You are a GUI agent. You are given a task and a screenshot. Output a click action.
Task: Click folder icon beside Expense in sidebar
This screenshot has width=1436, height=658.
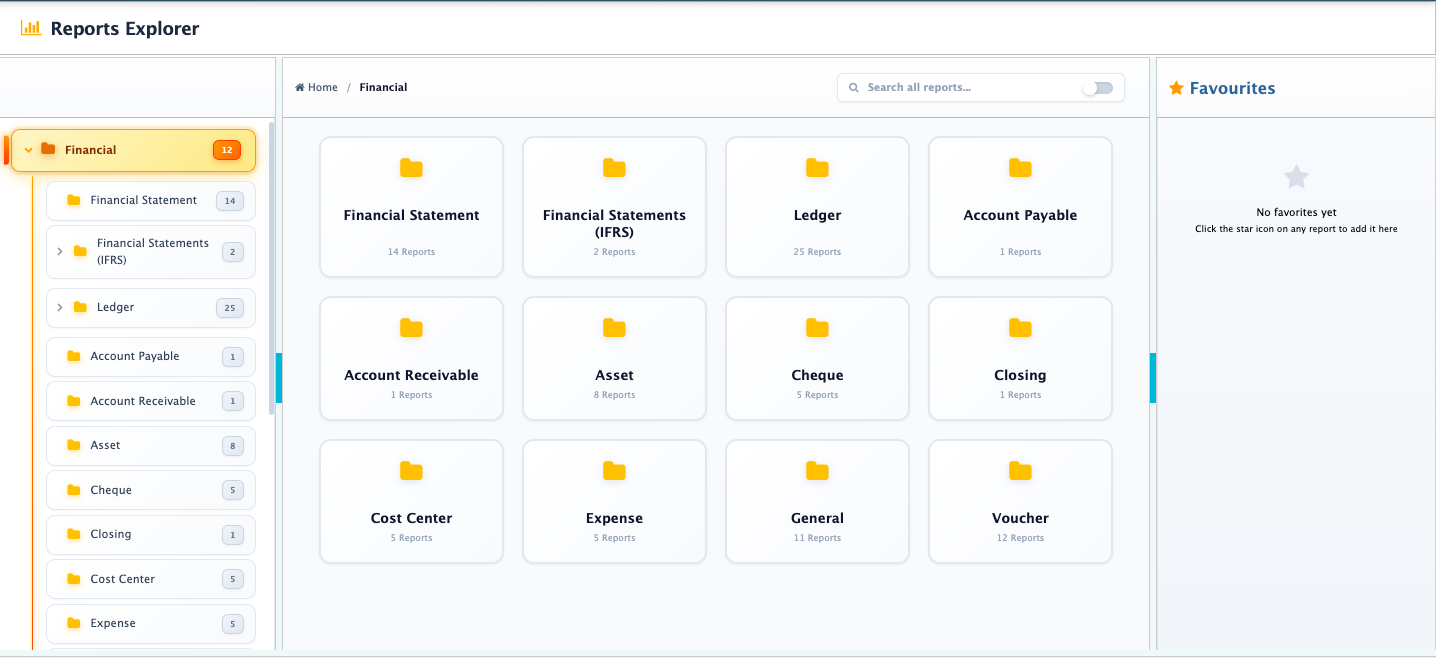coord(73,623)
